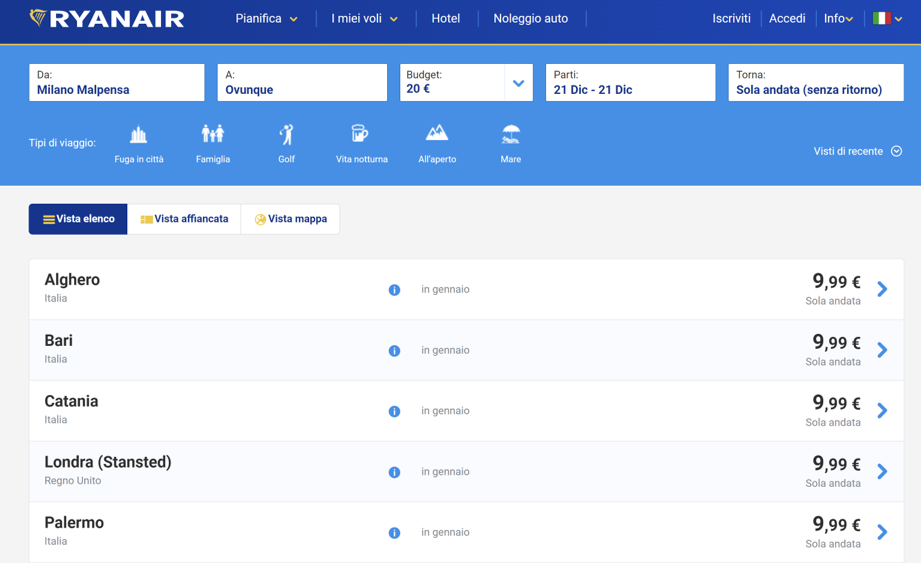Open the Pianifica menu
Screen dimensions: 921x563
266,19
